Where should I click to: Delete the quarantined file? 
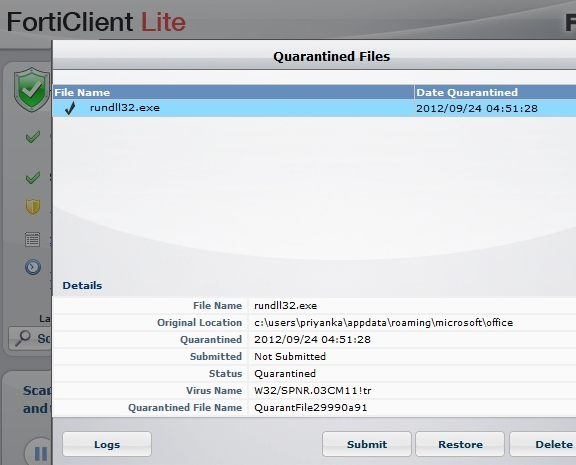(543, 444)
